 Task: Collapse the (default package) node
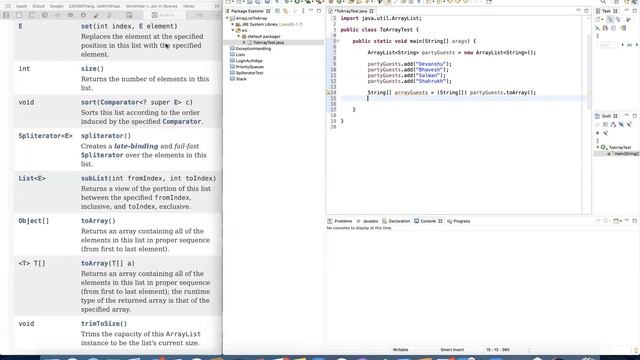(x=239, y=36)
